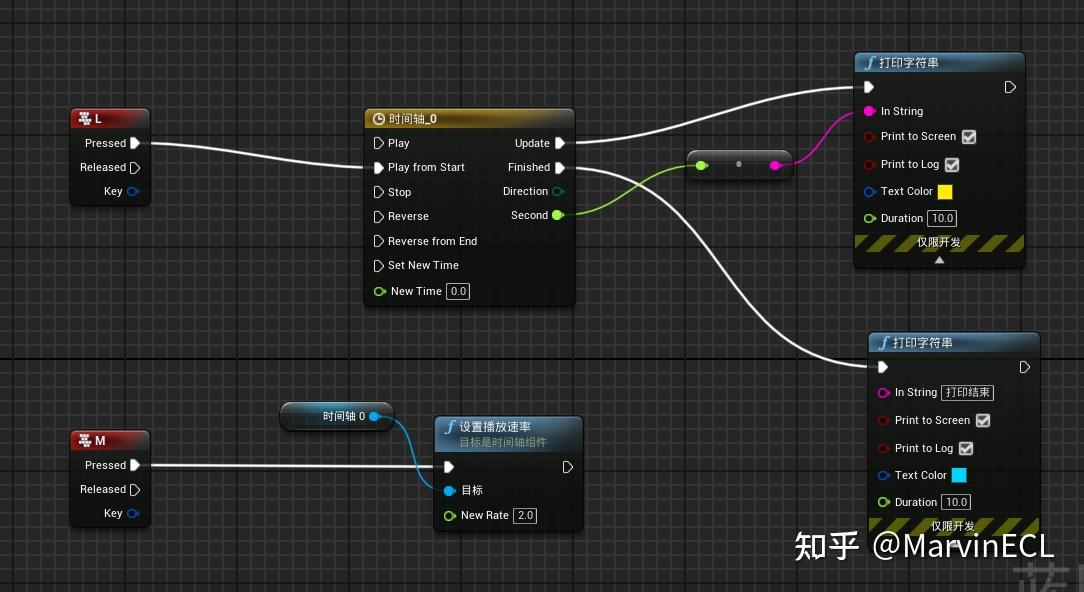Toggle Print to Screen on bottom 打印字符串 node
The image size is (1084, 592).
pyautogui.click(x=982, y=420)
